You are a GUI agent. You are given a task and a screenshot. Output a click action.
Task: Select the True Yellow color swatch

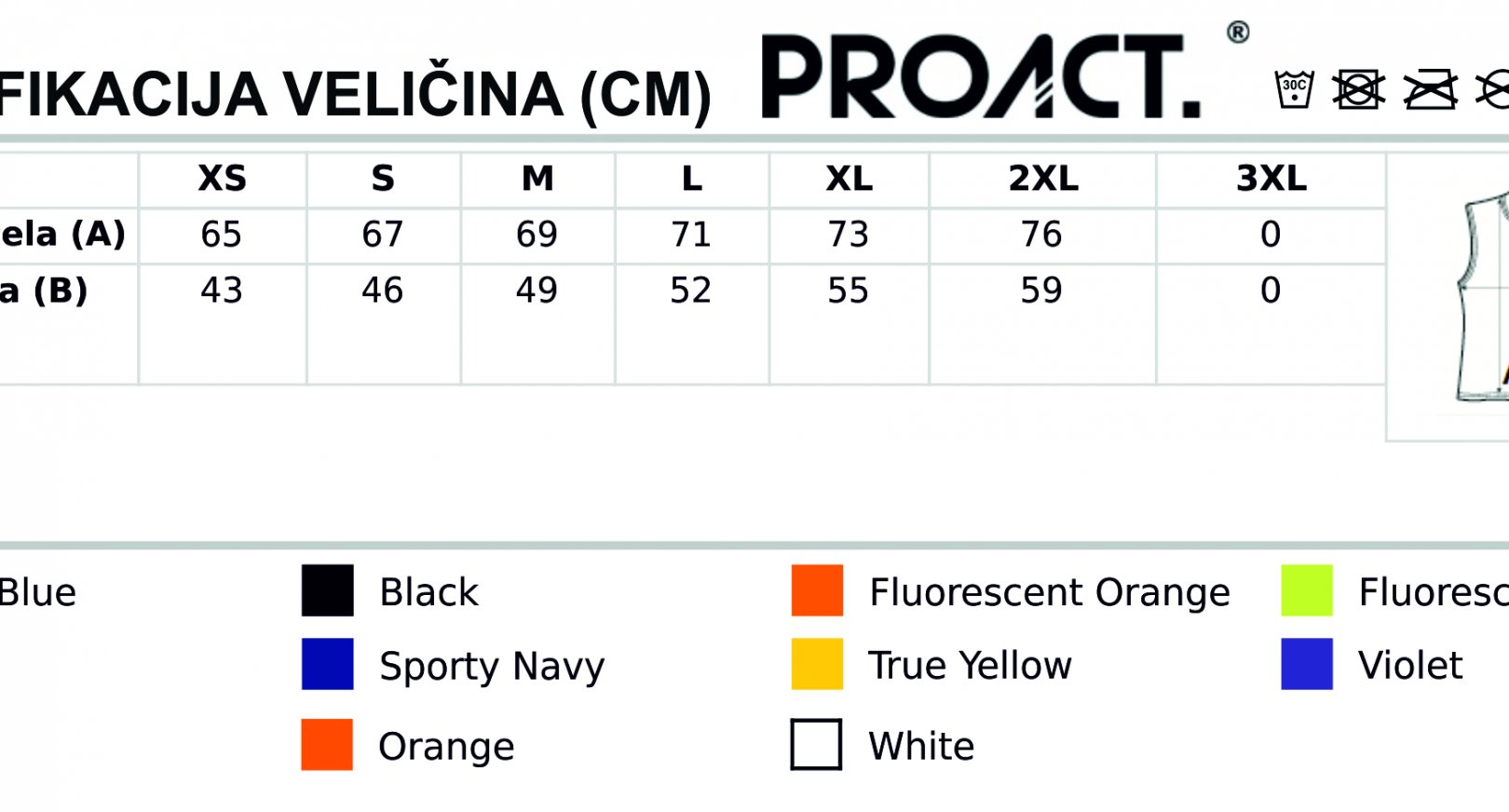pos(817,664)
